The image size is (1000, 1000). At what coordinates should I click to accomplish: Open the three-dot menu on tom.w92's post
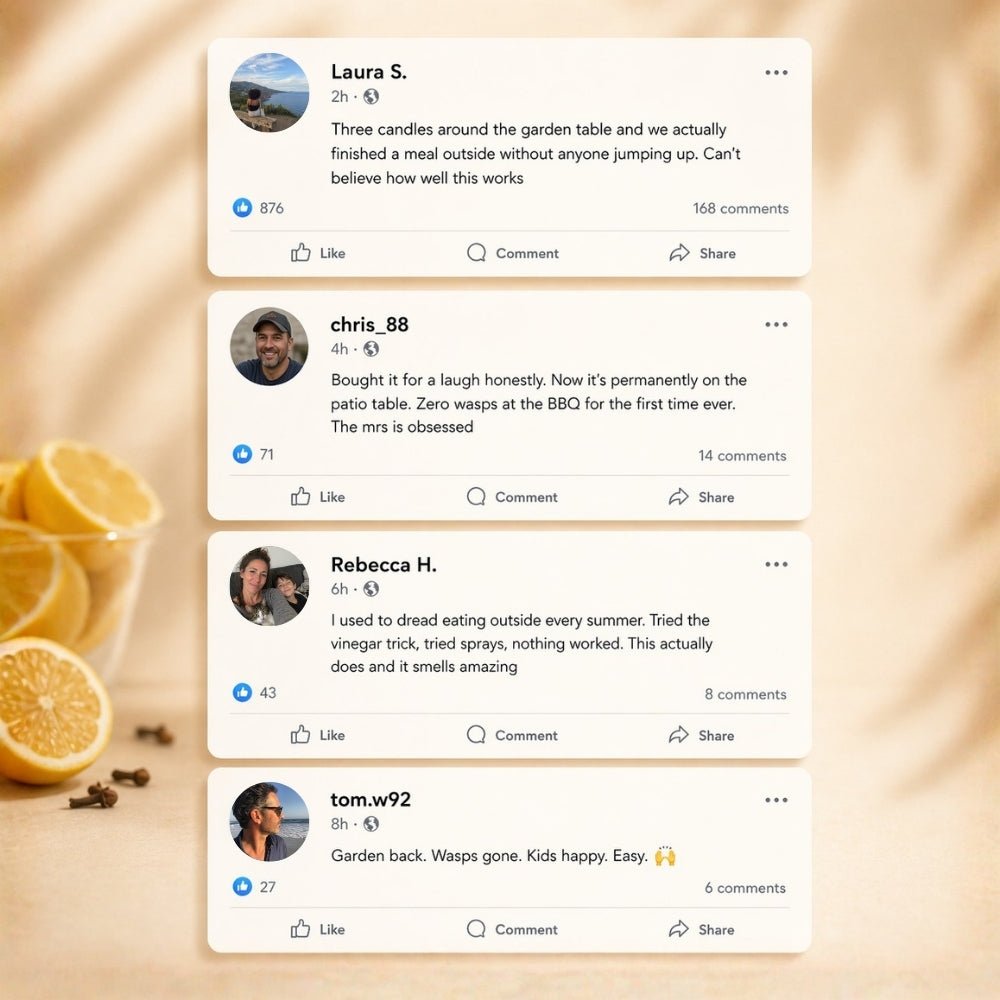tap(776, 800)
